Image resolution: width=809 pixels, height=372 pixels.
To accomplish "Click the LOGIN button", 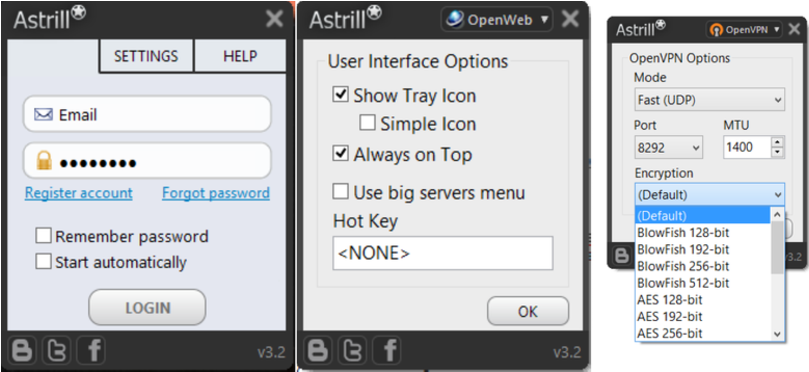I will 147,308.
